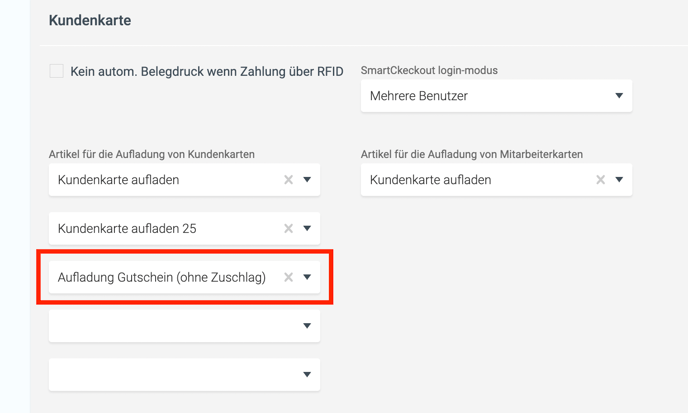Expand Aufladung Gutschein dropdown arrow
Viewport: 688px width, 413px height.
307,277
